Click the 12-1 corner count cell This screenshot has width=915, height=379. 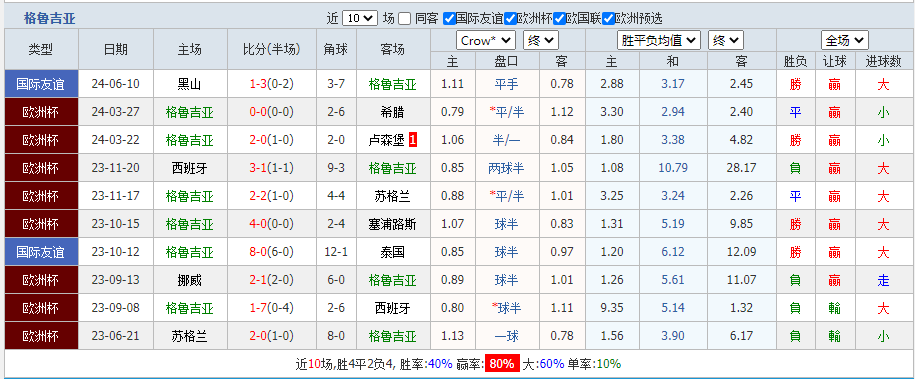point(336,252)
